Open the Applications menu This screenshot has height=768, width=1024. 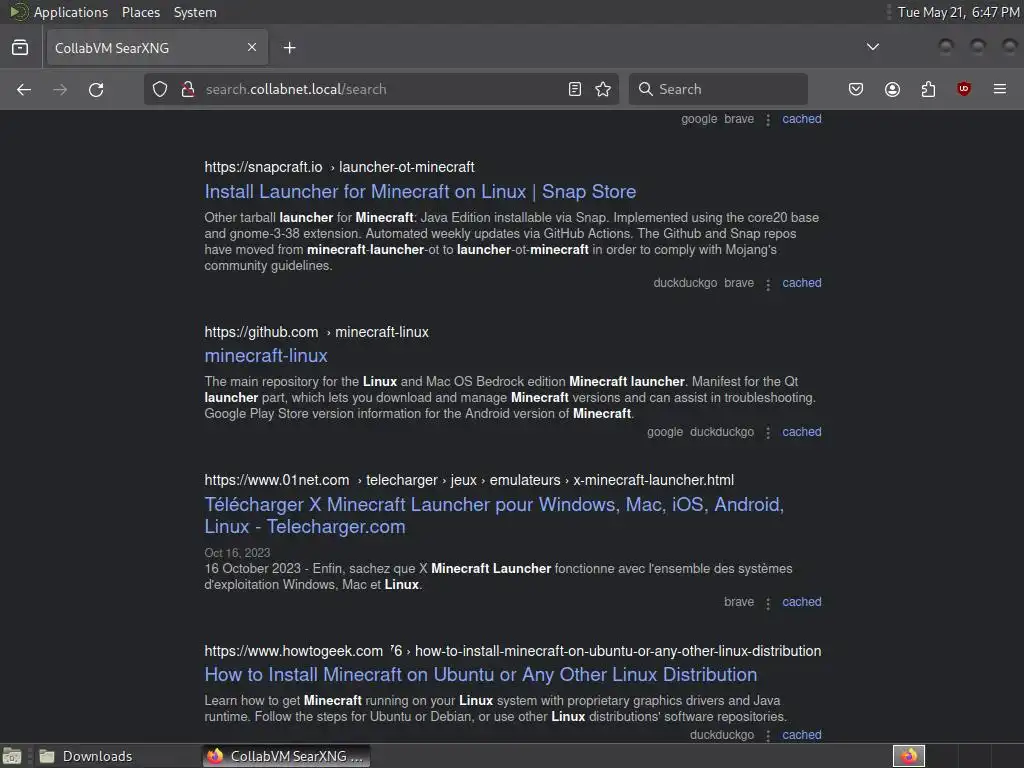point(71,12)
